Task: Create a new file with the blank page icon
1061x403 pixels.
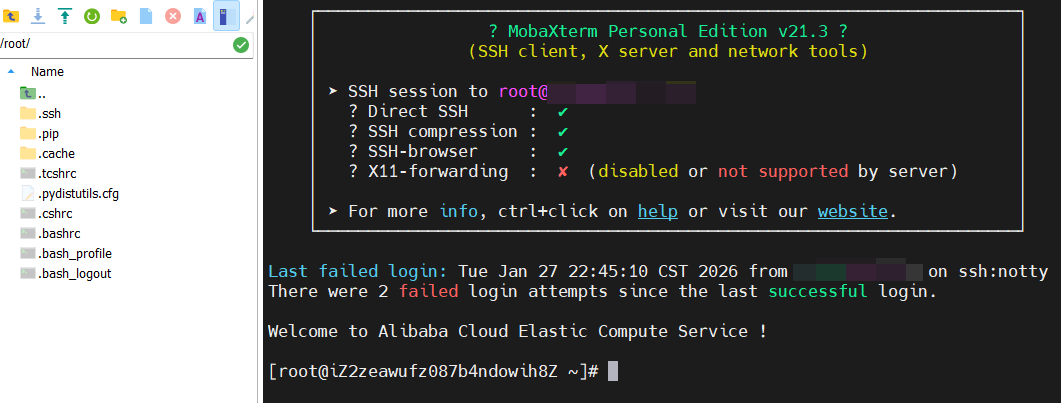Action: tap(145, 16)
